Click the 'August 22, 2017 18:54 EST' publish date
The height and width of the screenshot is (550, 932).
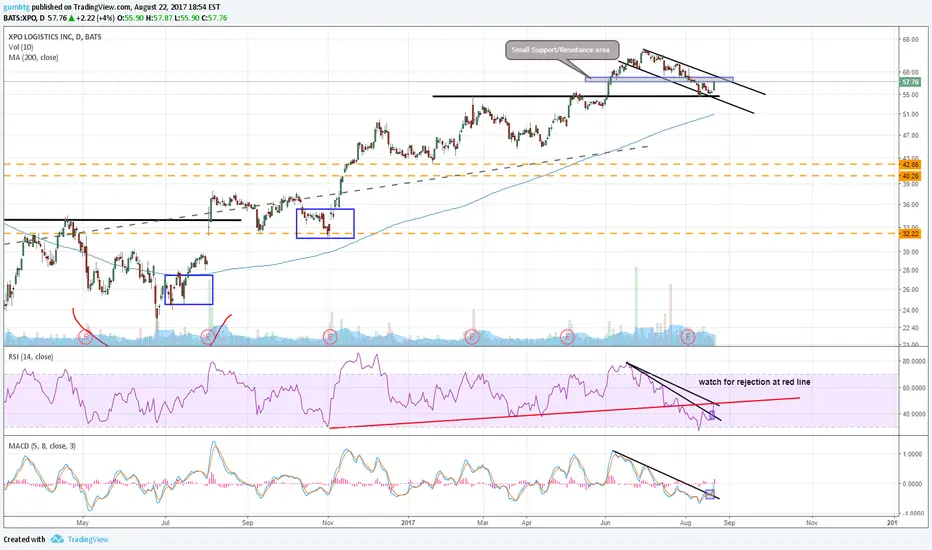click(176, 7)
